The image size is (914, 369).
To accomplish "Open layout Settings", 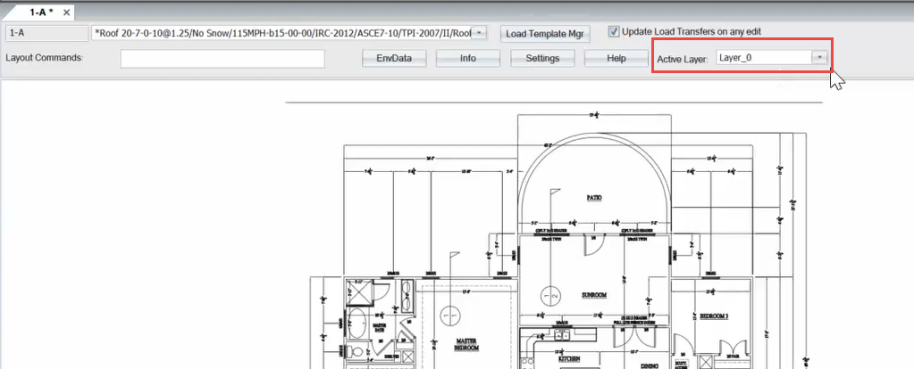I will pos(542,58).
